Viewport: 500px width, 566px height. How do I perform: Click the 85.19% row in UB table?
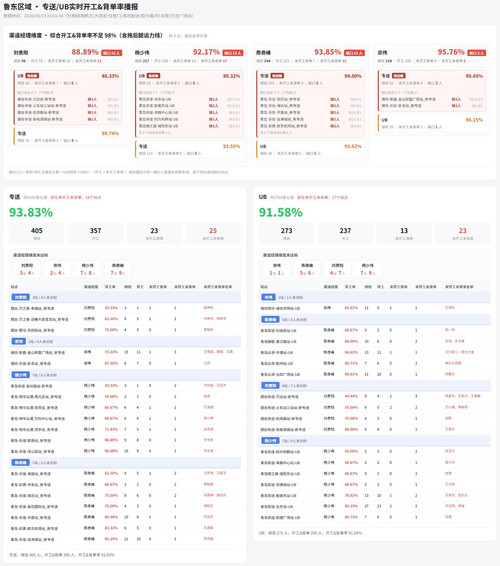tap(375, 506)
